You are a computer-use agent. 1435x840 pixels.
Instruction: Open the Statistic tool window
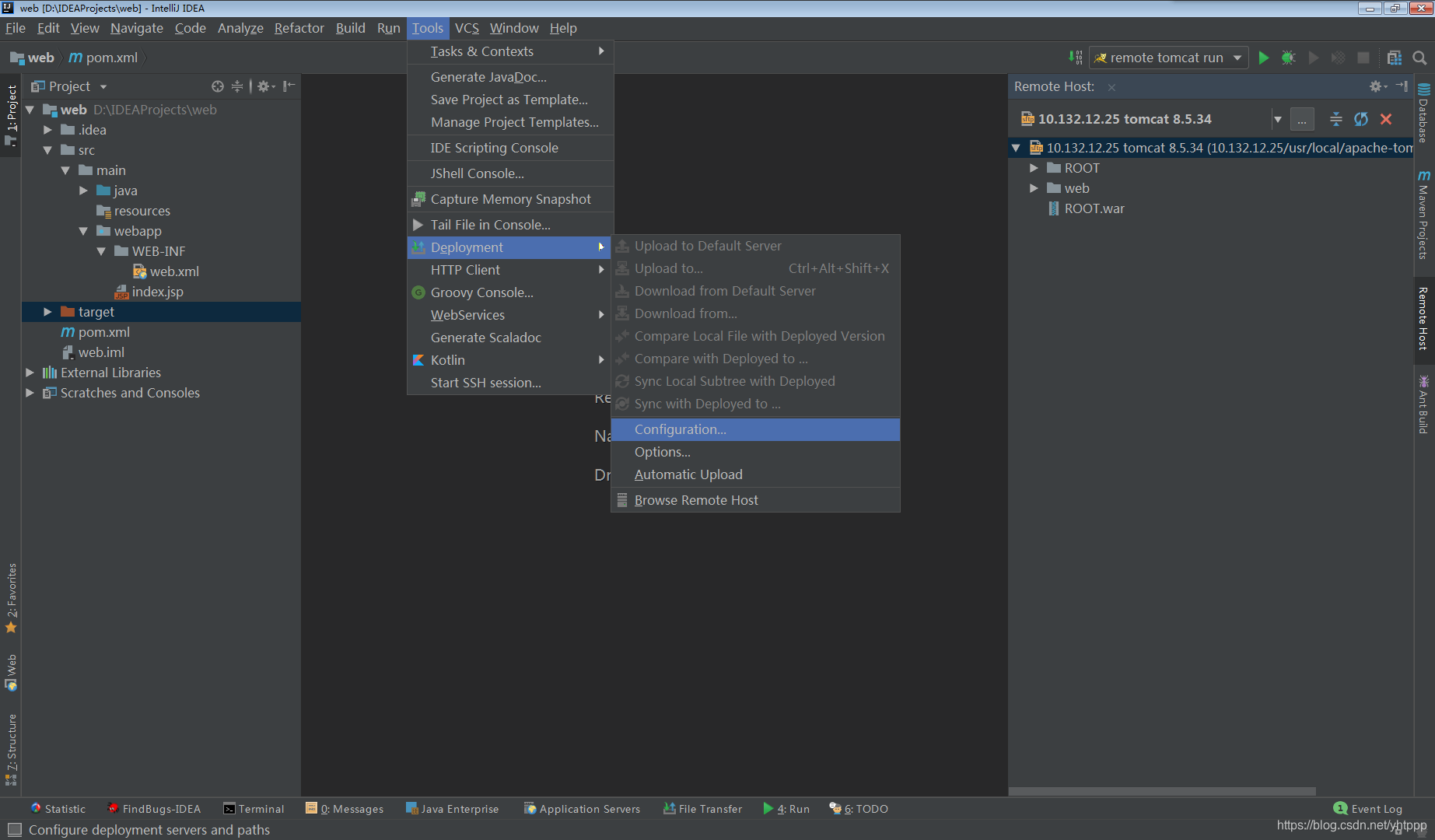tap(58, 809)
